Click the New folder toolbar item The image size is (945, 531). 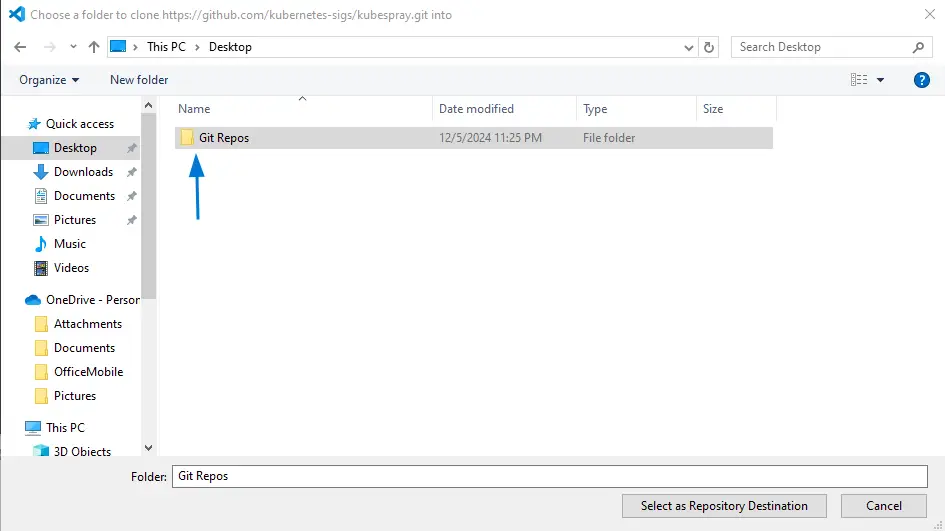139,80
